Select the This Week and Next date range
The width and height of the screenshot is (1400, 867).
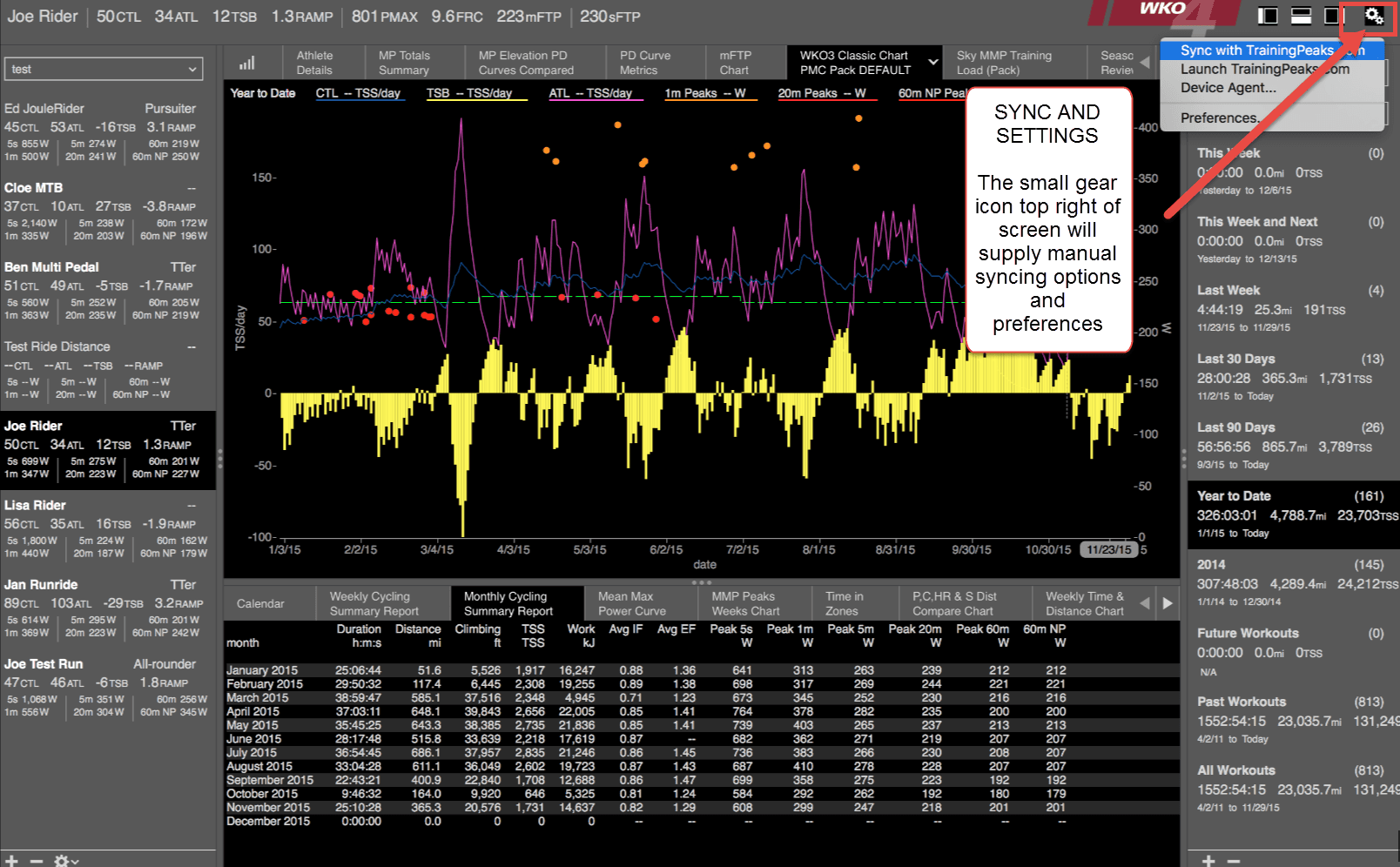[x=1292, y=239]
